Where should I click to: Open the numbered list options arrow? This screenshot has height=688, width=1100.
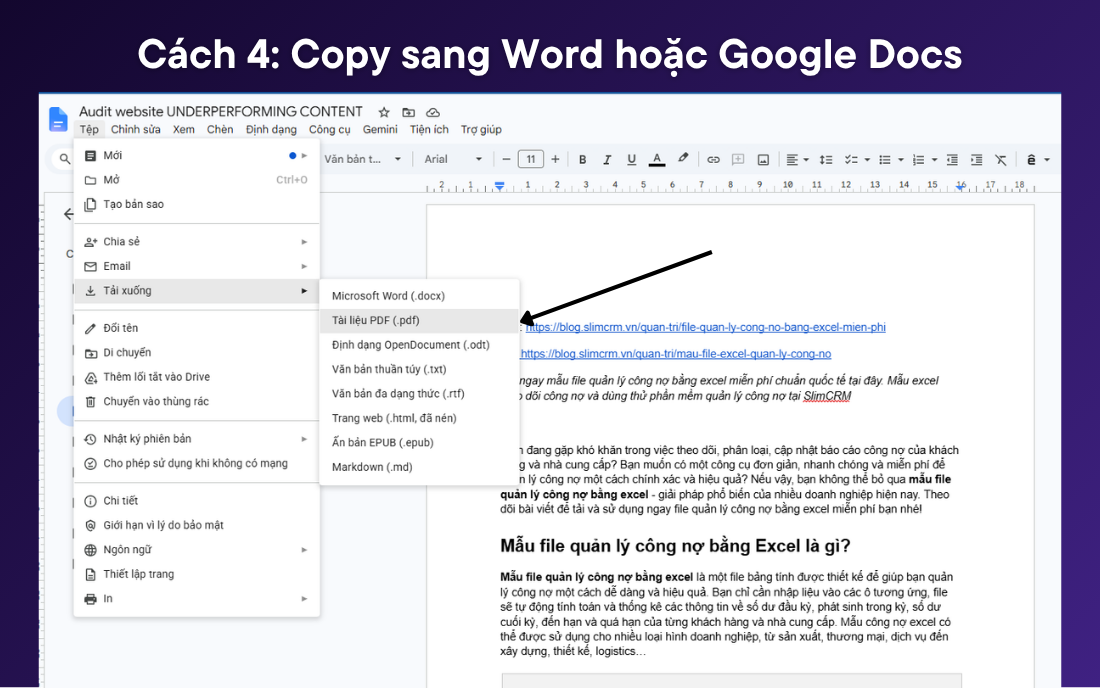[934, 160]
